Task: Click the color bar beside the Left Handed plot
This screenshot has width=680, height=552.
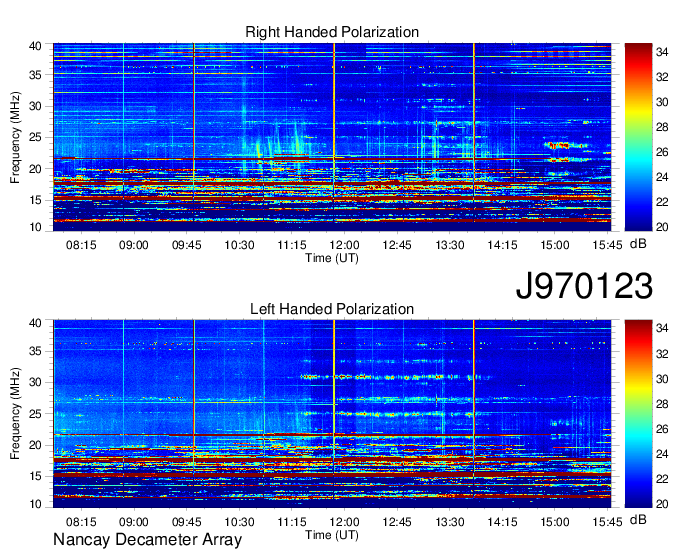Action: (x=638, y=414)
